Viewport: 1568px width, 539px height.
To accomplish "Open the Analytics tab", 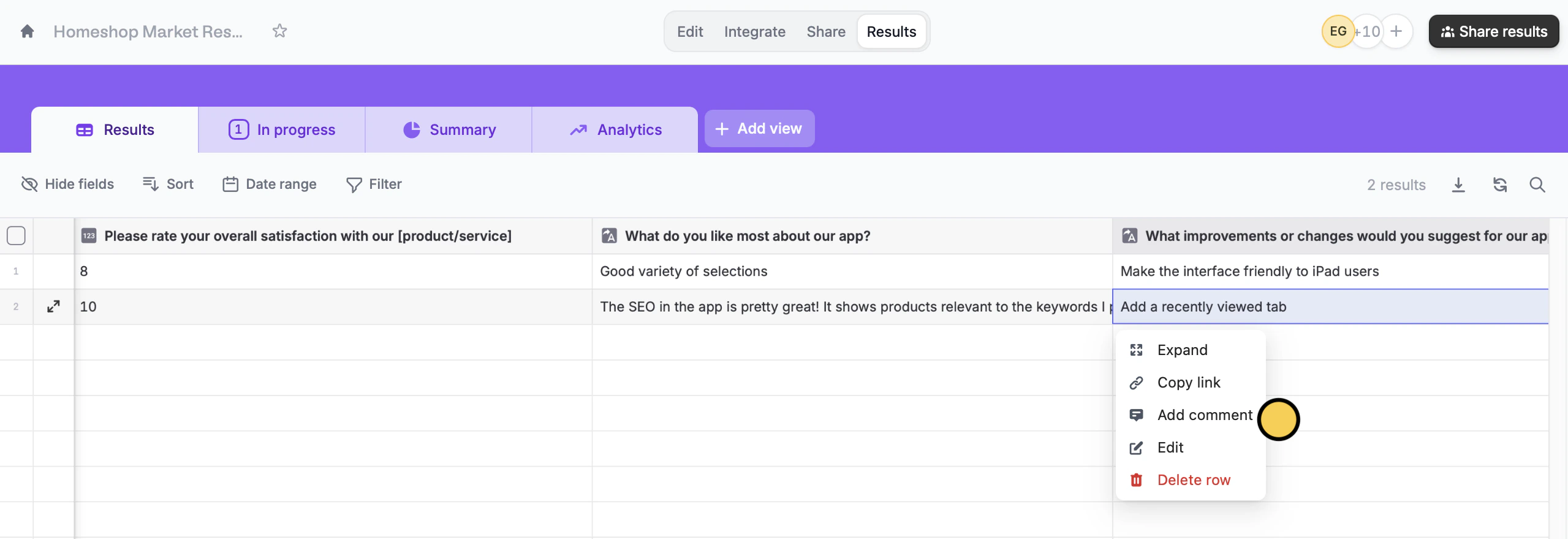I will (x=615, y=130).
